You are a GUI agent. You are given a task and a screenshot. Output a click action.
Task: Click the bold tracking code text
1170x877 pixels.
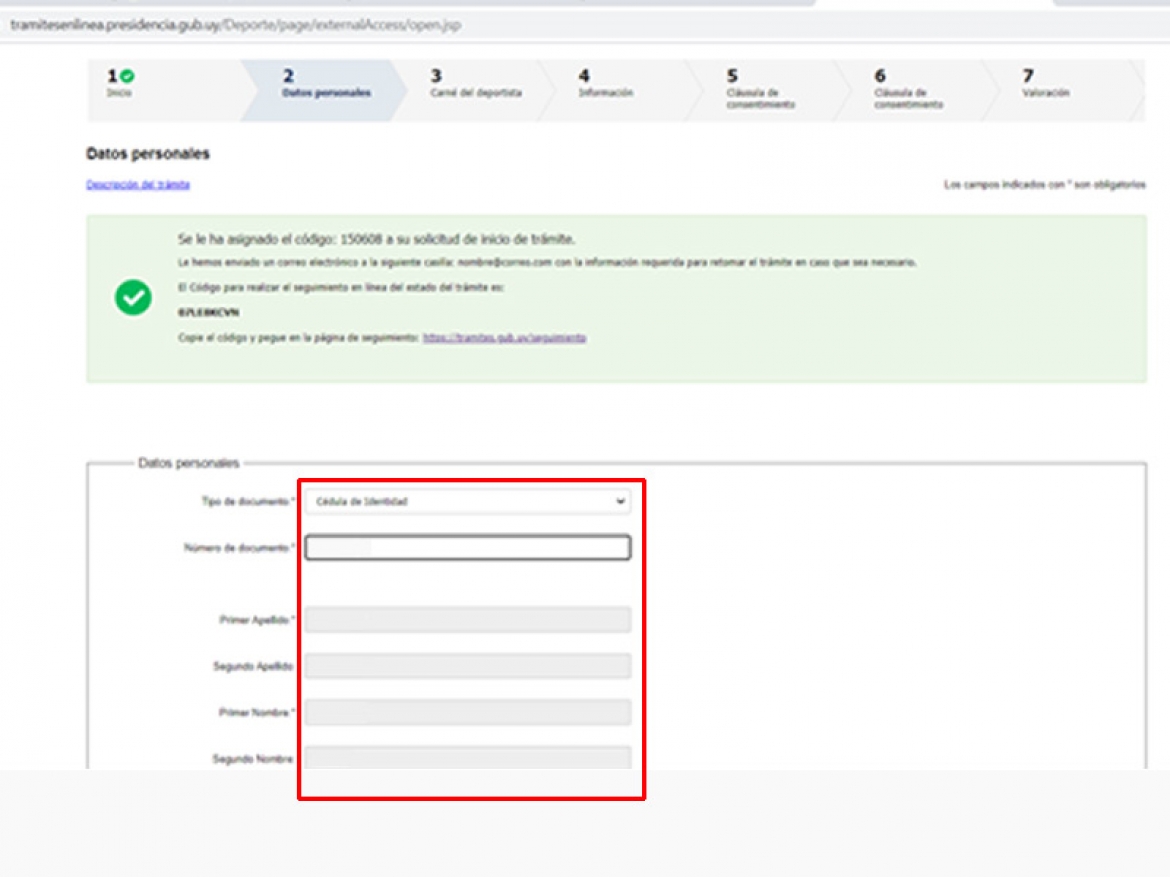click(x=194, y=313)
